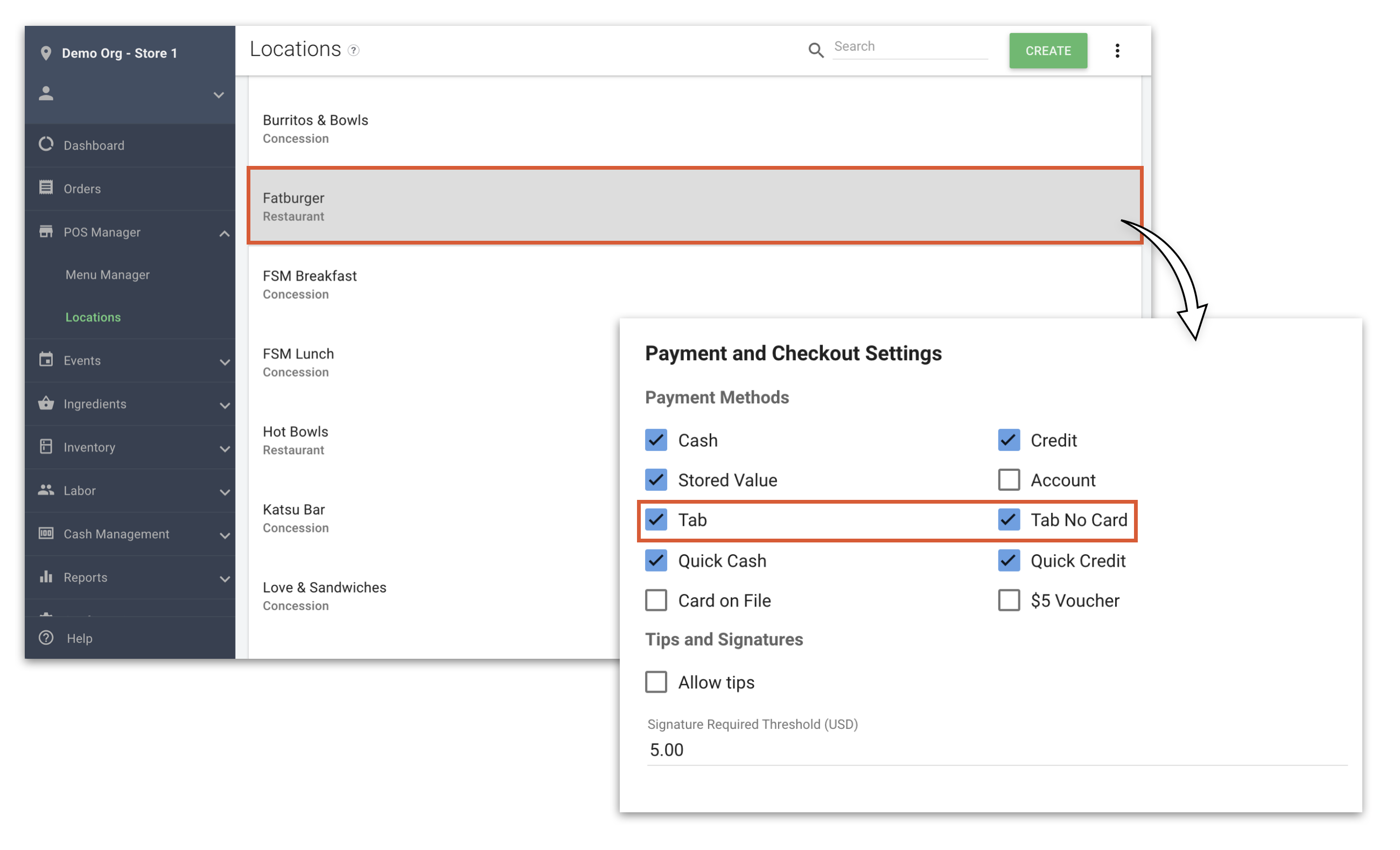Viewport: 1400px width, 850px height.
Task: Click the Search input field
Action: pyautogui.click(x=910, y=47)
